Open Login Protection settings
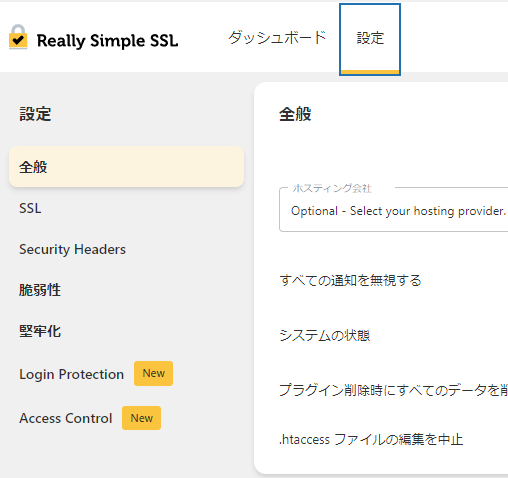The height and width of the screenshot is (478, 508). pos(71,374)
